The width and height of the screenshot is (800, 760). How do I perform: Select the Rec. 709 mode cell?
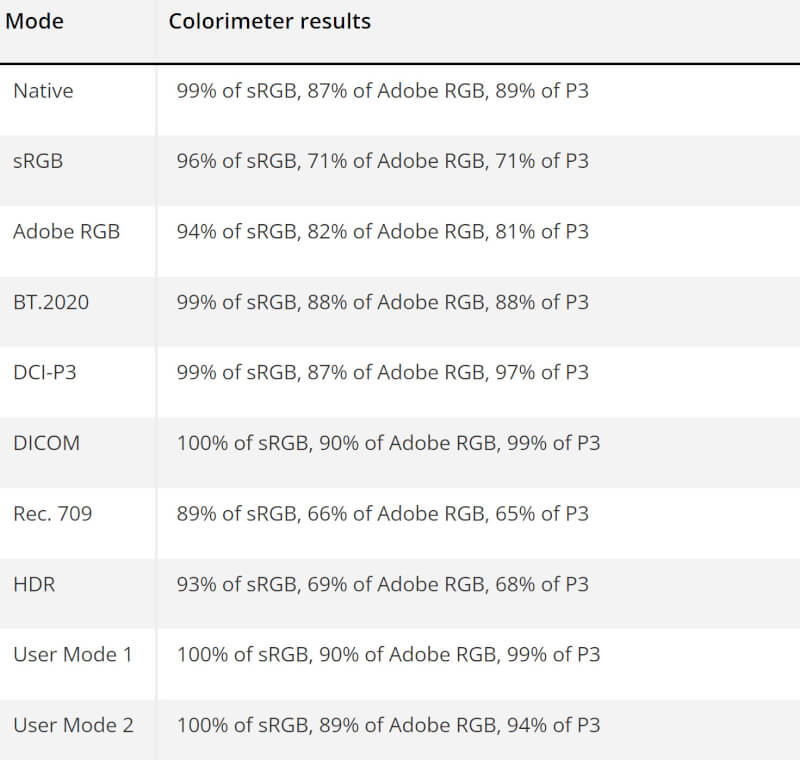(x=53, y=513)
